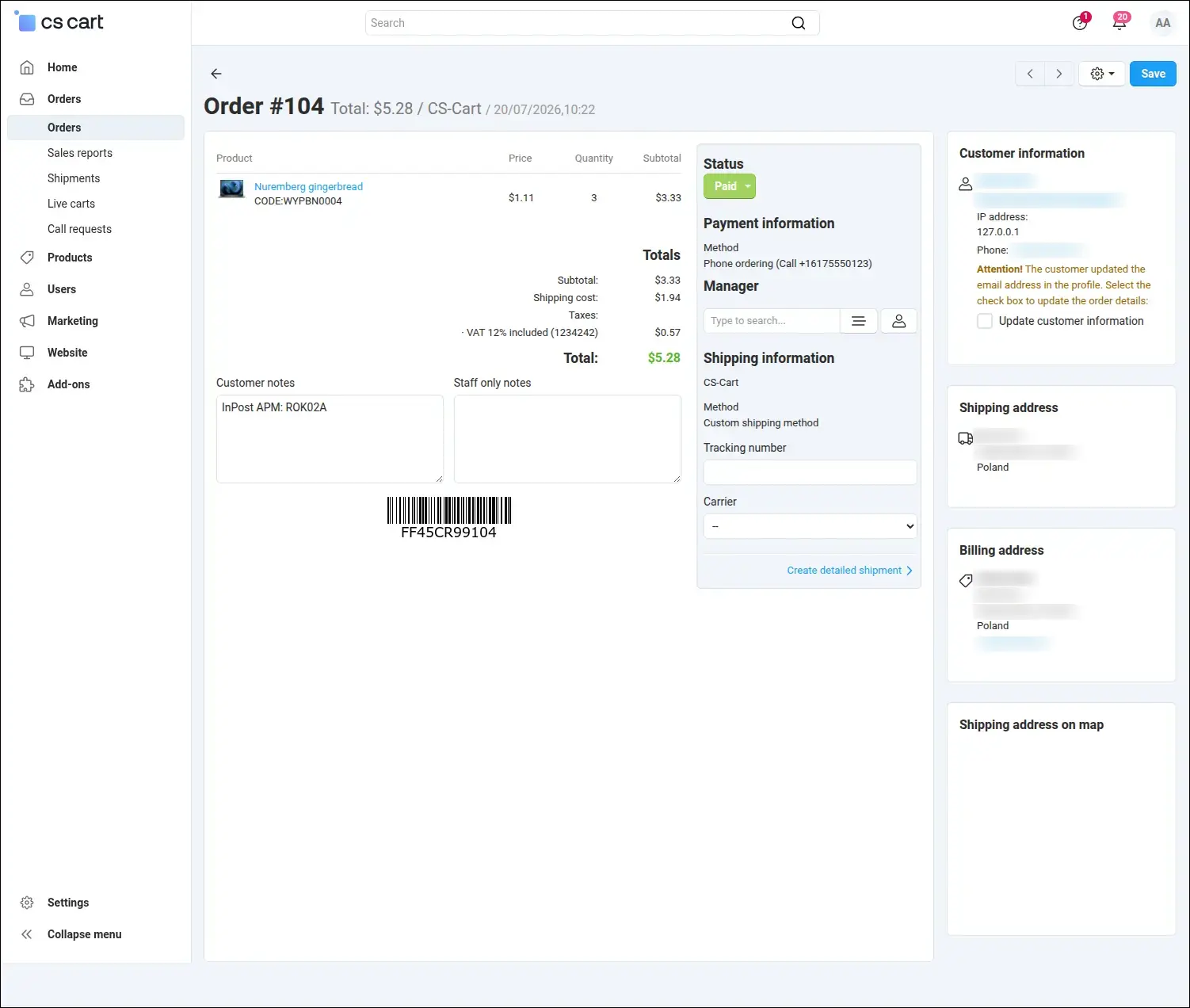Focus the manager search field
Image resolution: width=1190 pixels, height=1008 pixels.
pyautogui.click(x=772, y=321)
